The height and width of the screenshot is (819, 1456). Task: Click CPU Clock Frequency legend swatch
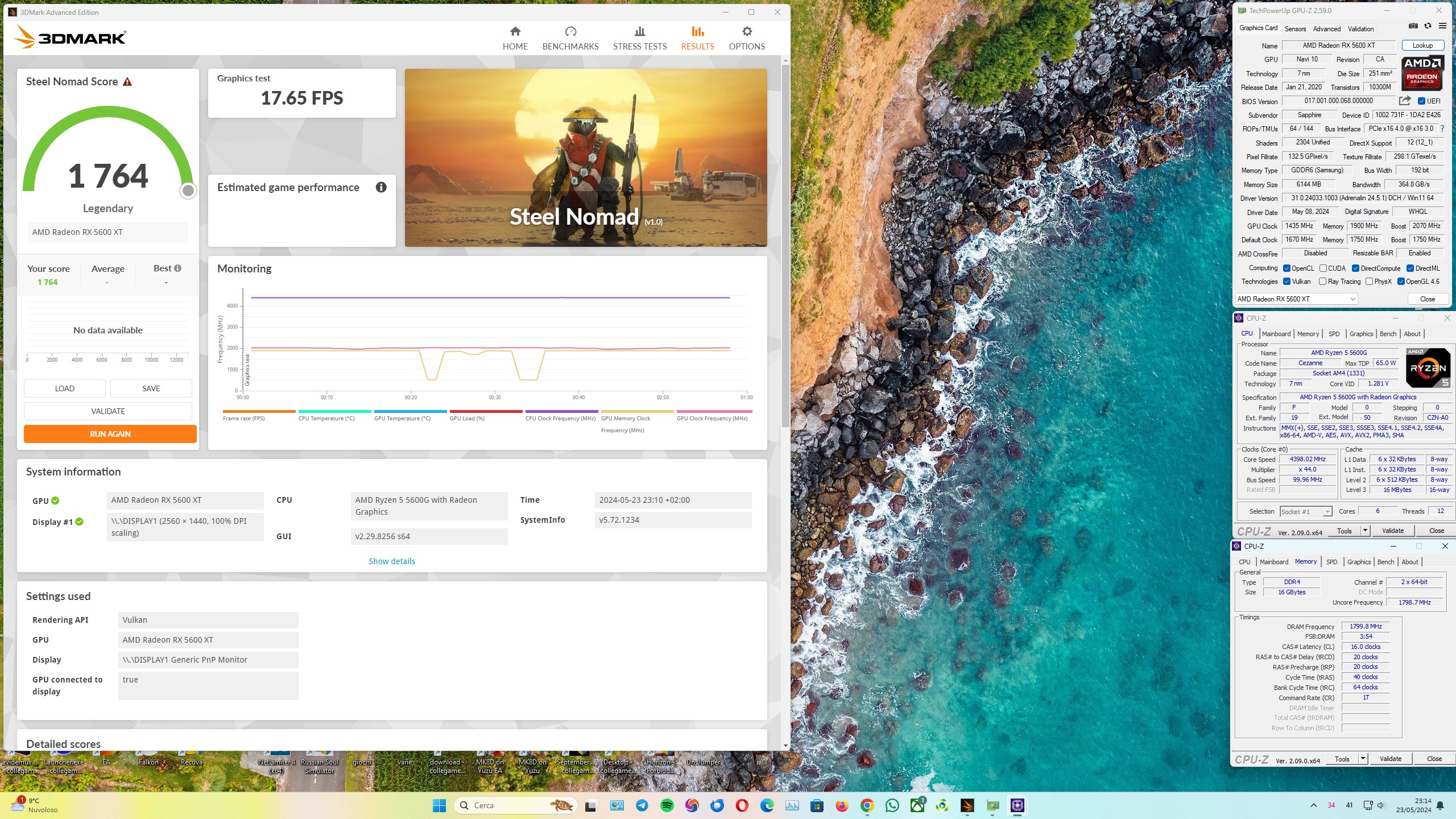(561, 411)
